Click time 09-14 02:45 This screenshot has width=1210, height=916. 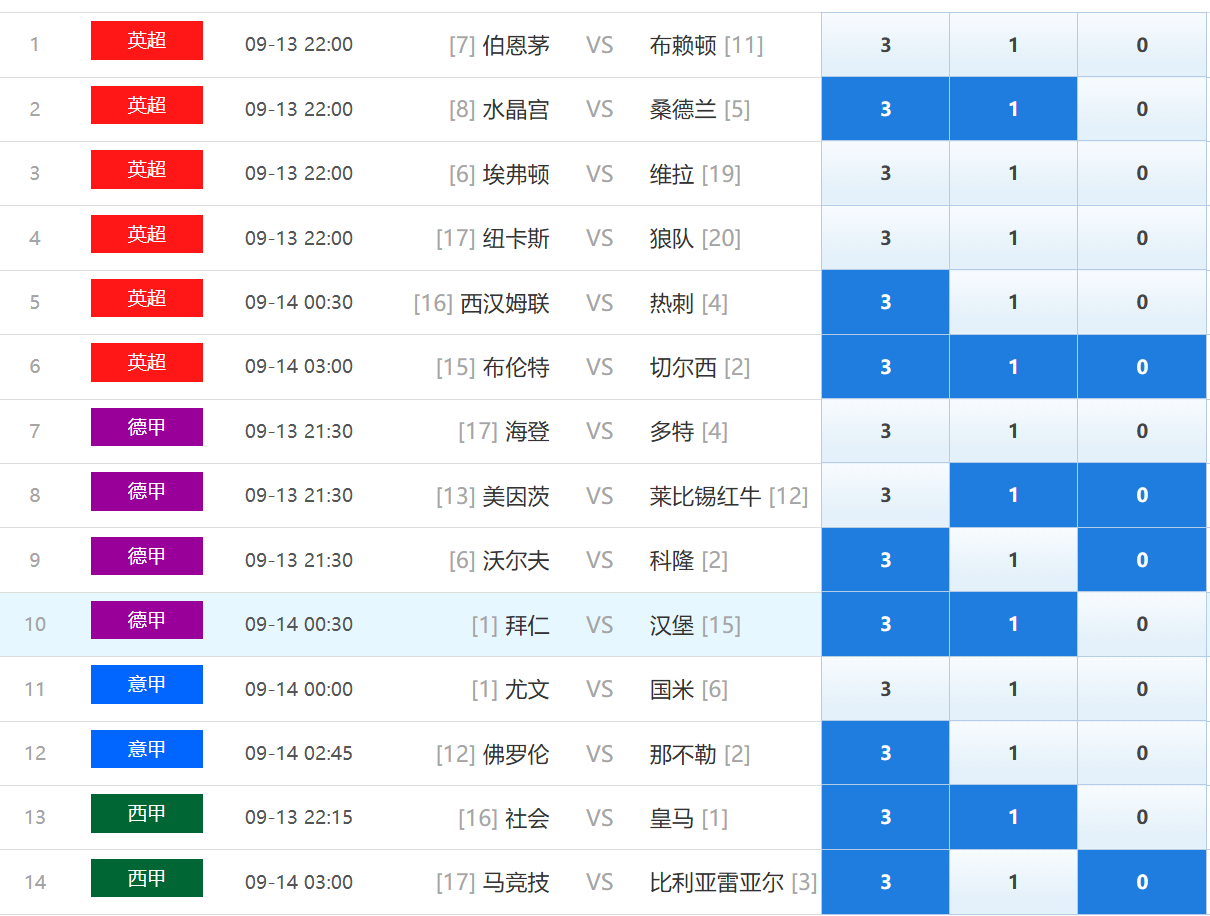(x=299, y=753)
